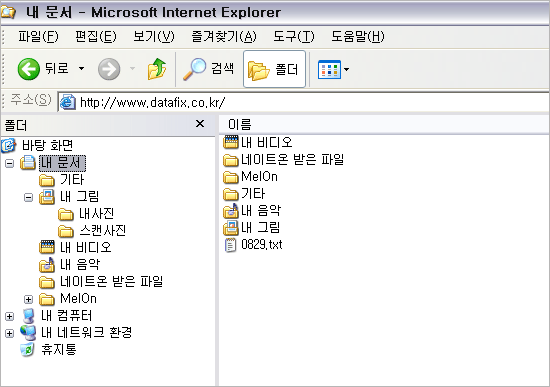
Task: Select 내 비디오 label in tree
Action: 85,247
